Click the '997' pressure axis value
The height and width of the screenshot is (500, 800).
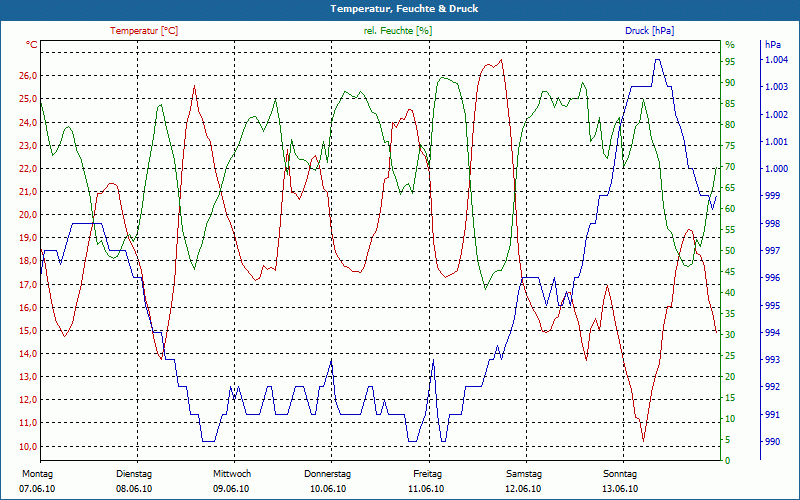(771, 251)
